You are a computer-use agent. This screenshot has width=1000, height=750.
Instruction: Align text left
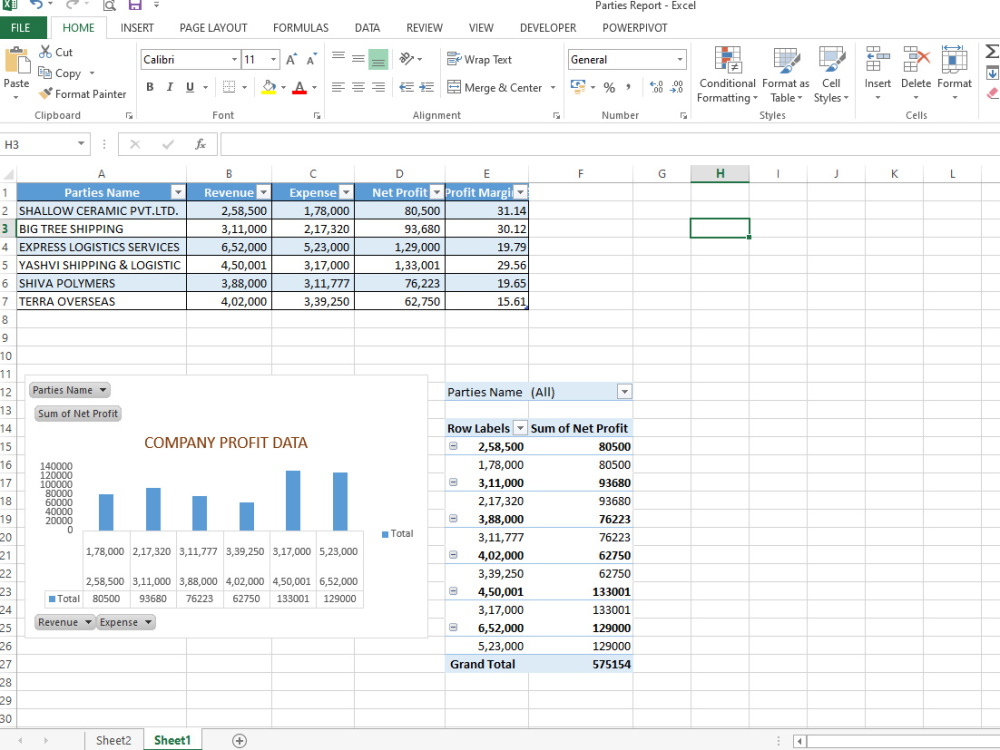point(338,87)
